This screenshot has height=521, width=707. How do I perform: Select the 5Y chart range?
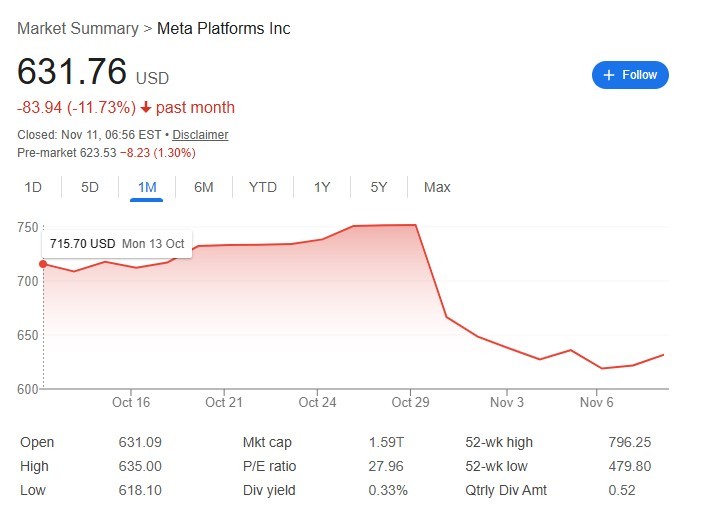379,187
